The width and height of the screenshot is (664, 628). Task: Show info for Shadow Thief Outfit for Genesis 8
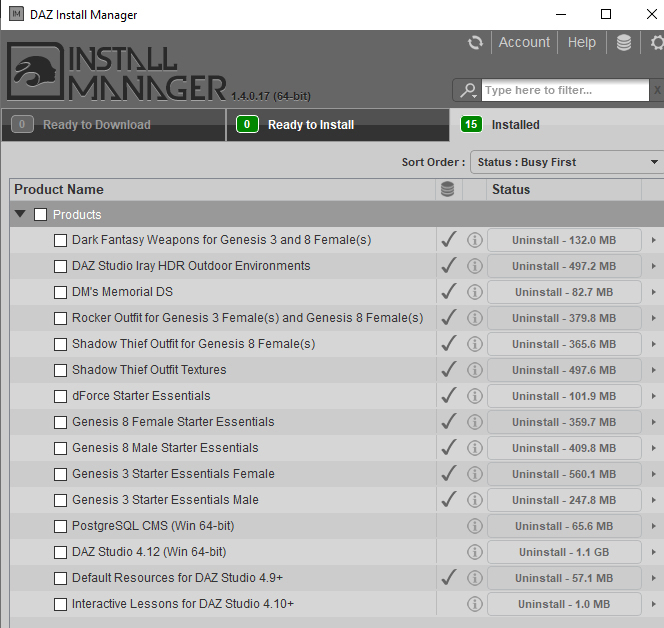click(x=475, y=344)
